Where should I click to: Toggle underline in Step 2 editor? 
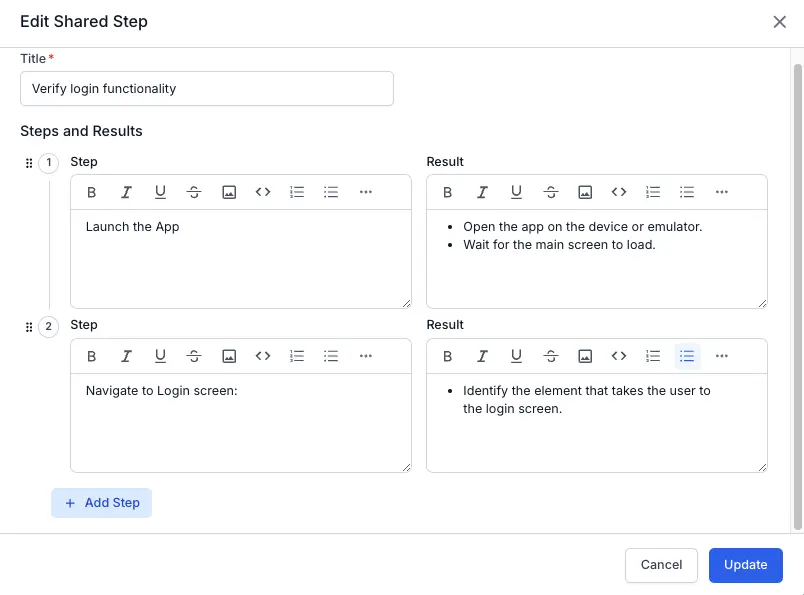point(160,356)
